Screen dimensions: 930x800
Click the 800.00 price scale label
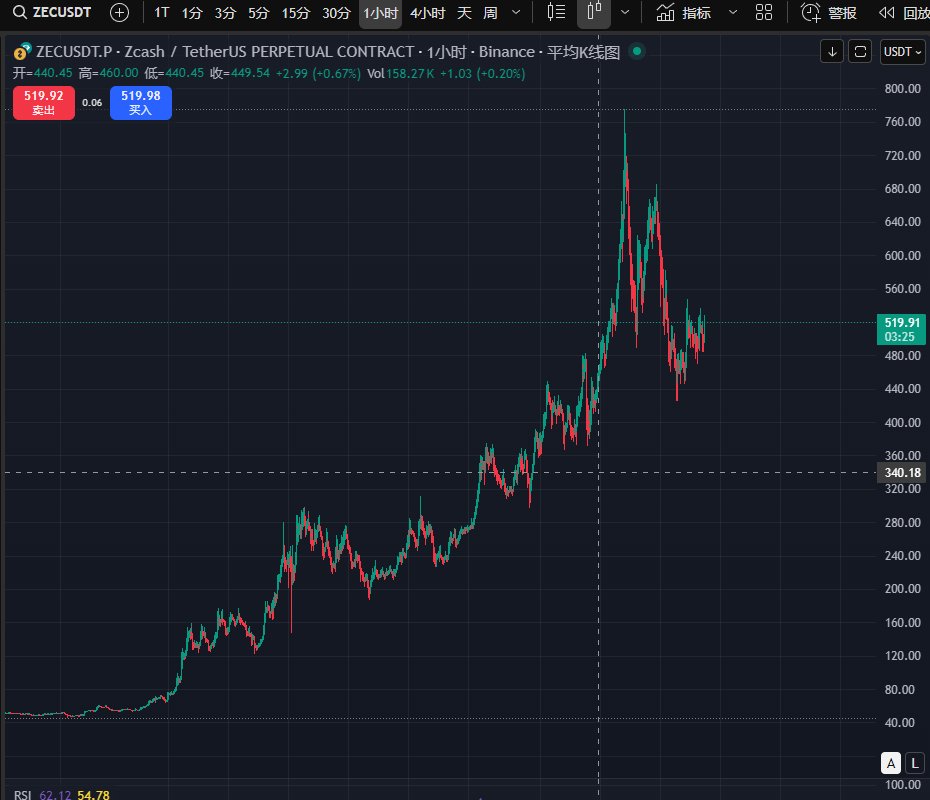902,88
